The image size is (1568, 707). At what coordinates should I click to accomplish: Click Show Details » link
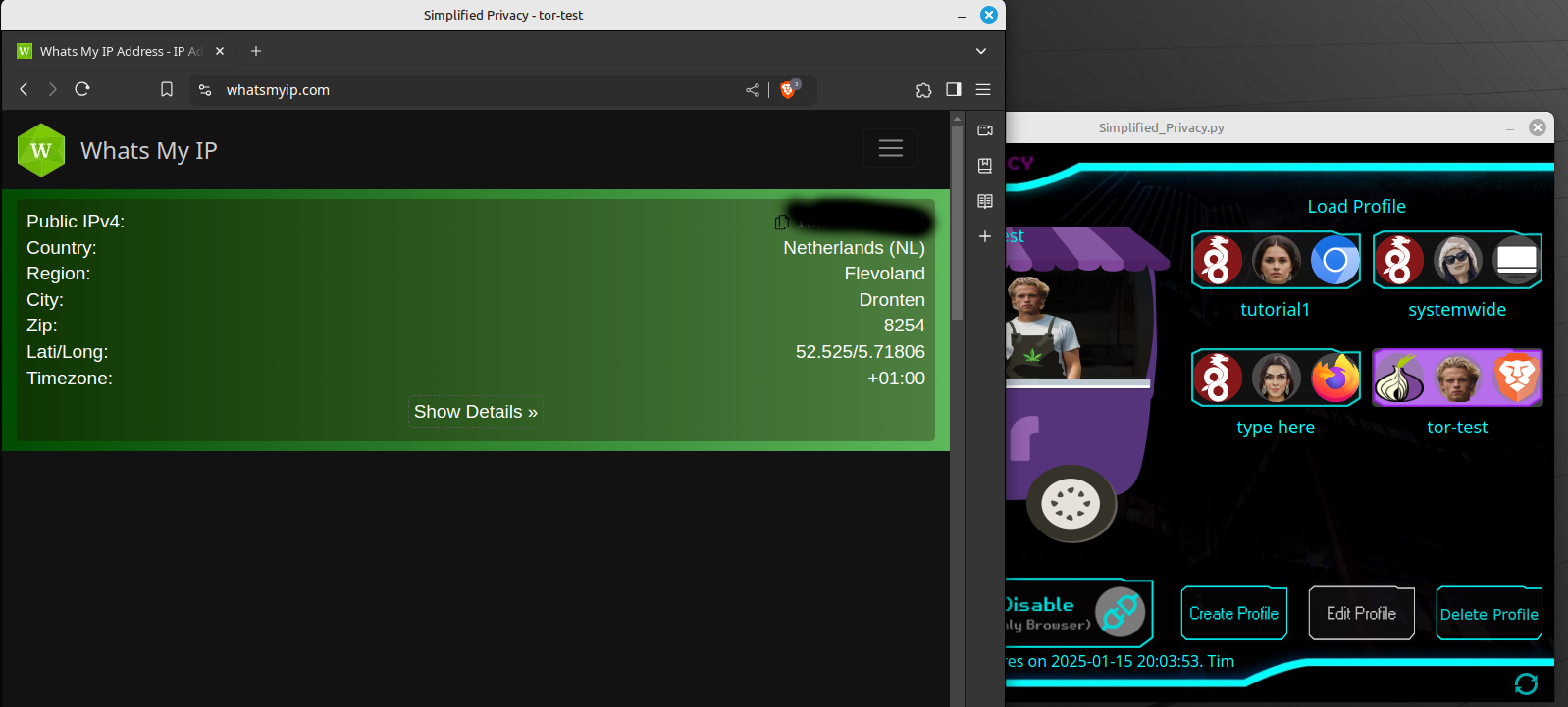click(x=476, y=412)
